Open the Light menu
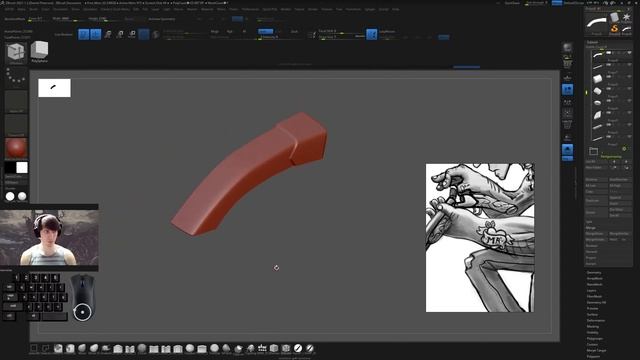 point(167,9)
